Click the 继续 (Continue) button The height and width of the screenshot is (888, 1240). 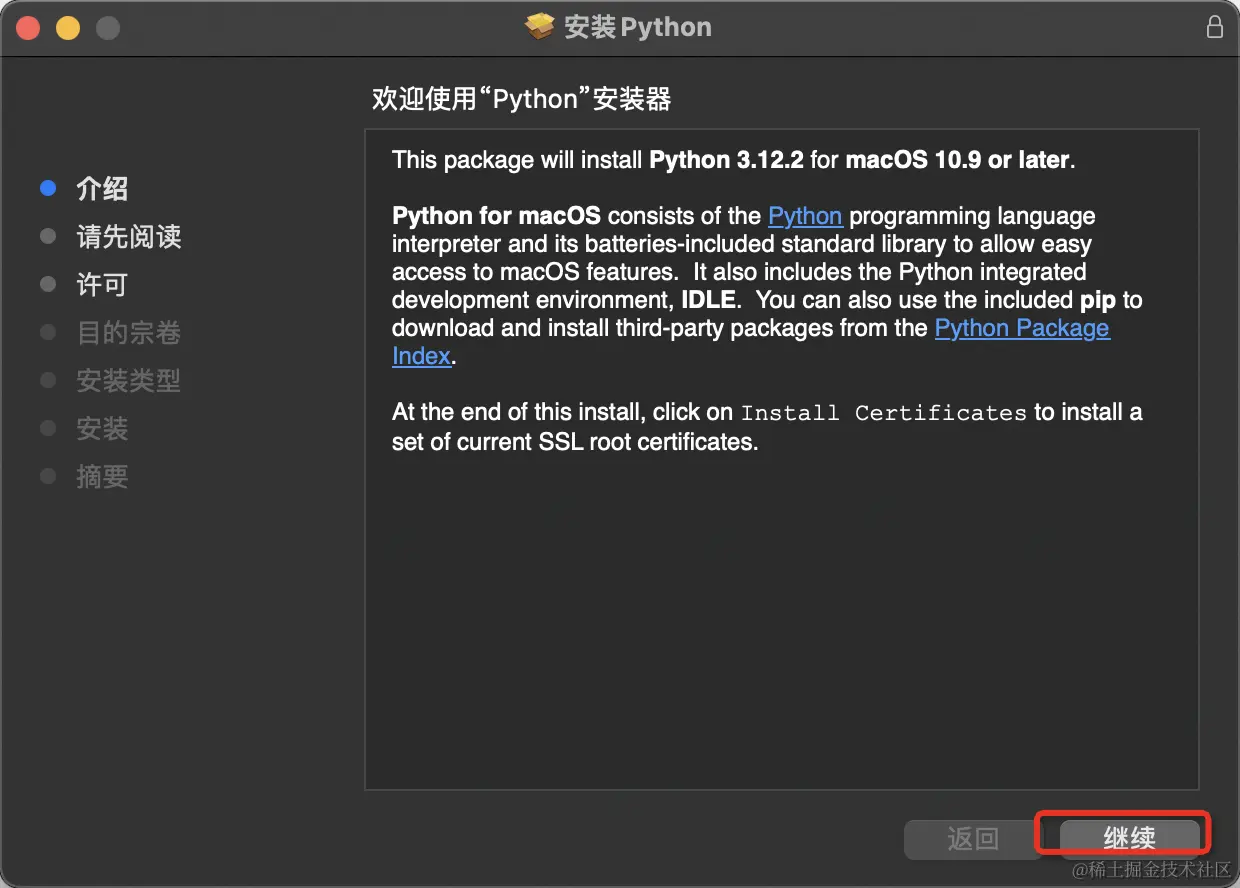1129,838
